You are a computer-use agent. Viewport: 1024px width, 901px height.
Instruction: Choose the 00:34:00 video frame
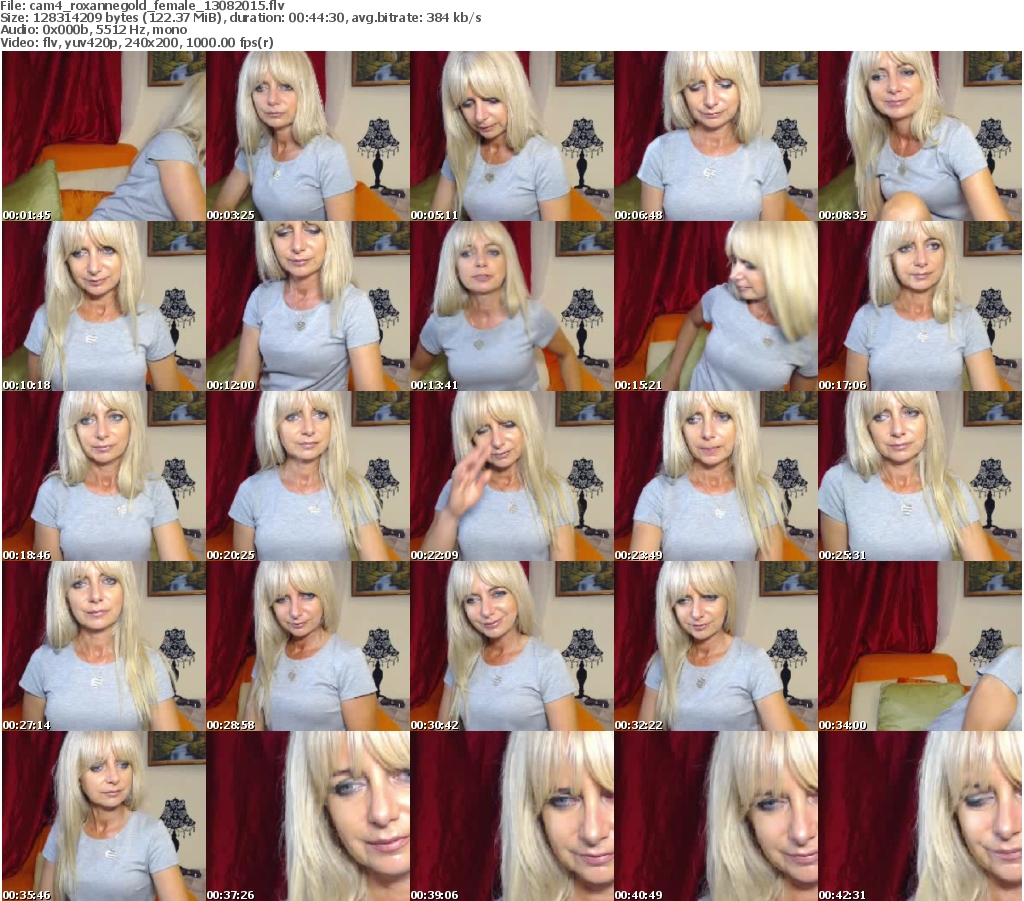[x=920, y=646]
